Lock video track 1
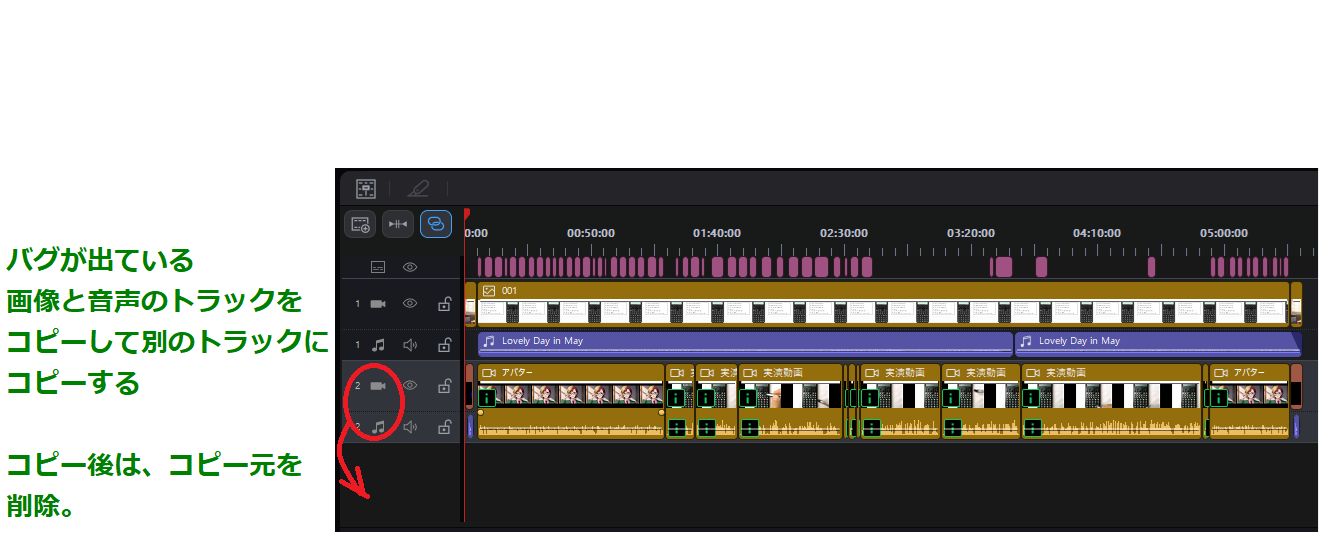 (x=444, y=304)
